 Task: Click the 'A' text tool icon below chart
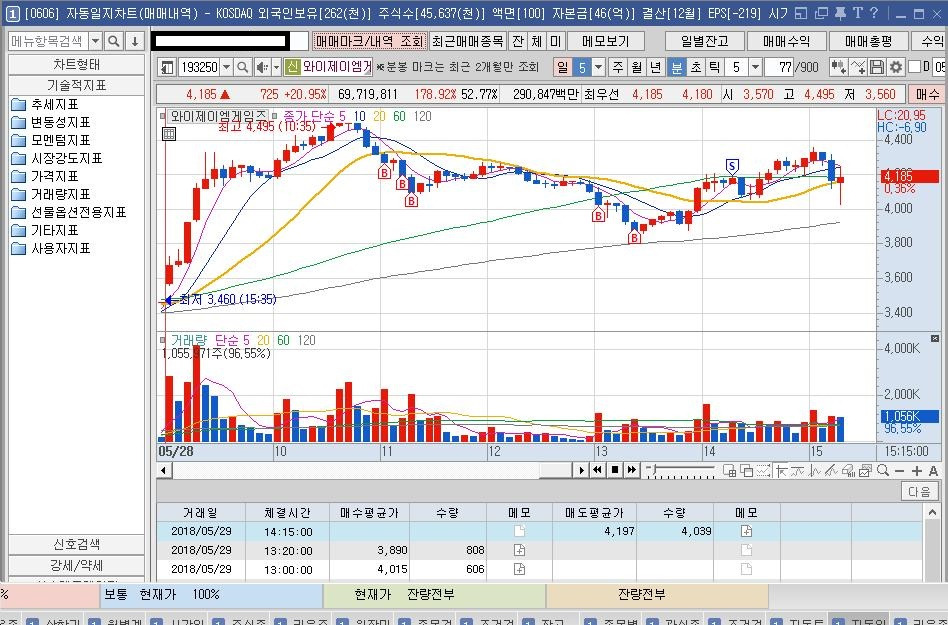point(933,471)
